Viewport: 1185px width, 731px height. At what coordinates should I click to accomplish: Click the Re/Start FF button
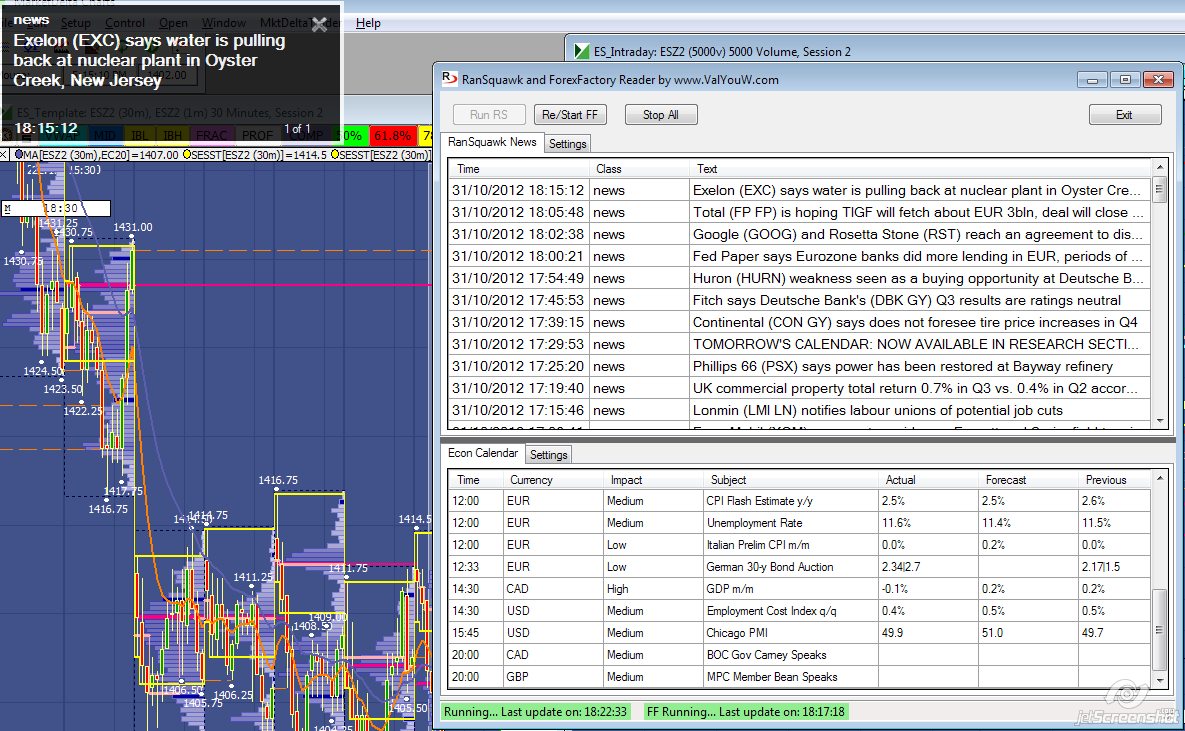pos(570,115)
